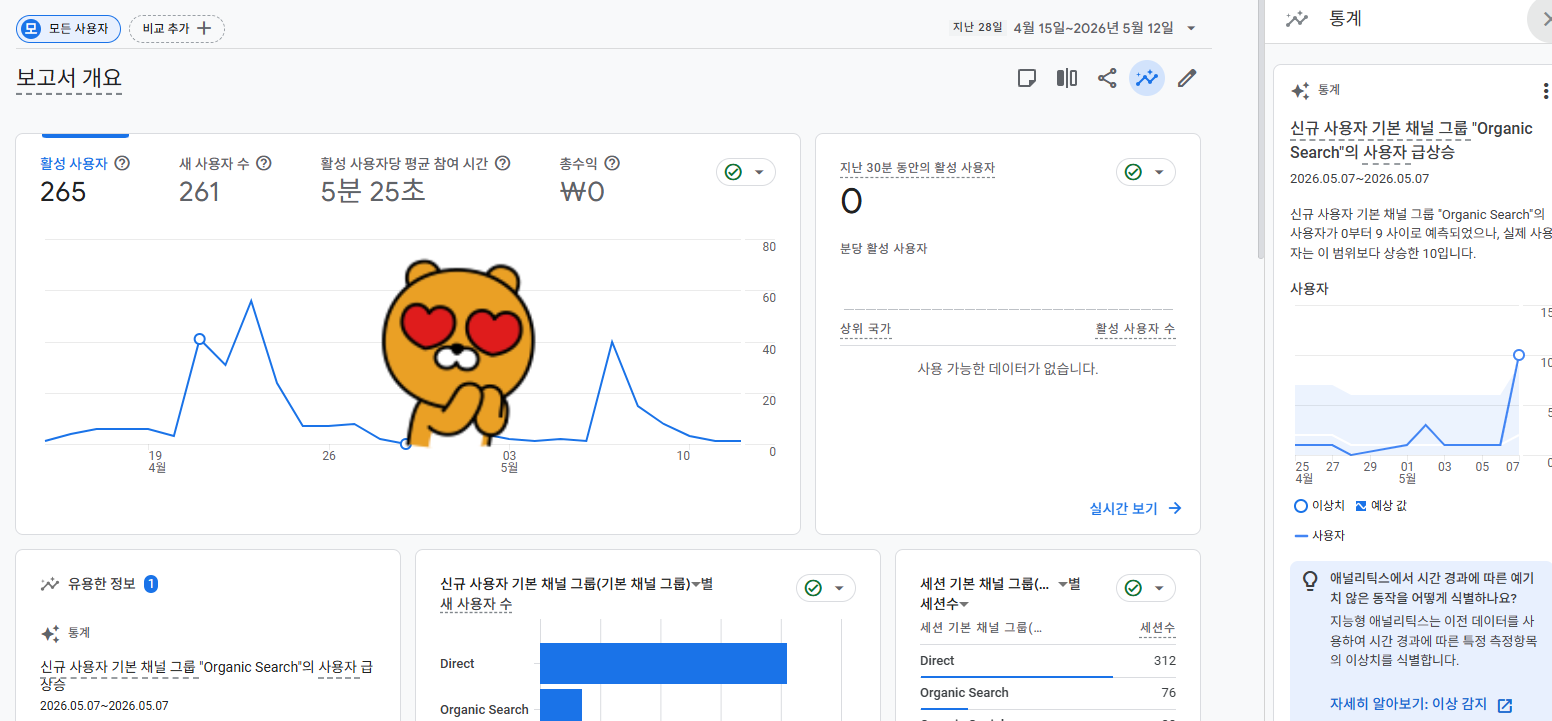
Task: Click the 312 sessions value
Action: click(1164, 661)
